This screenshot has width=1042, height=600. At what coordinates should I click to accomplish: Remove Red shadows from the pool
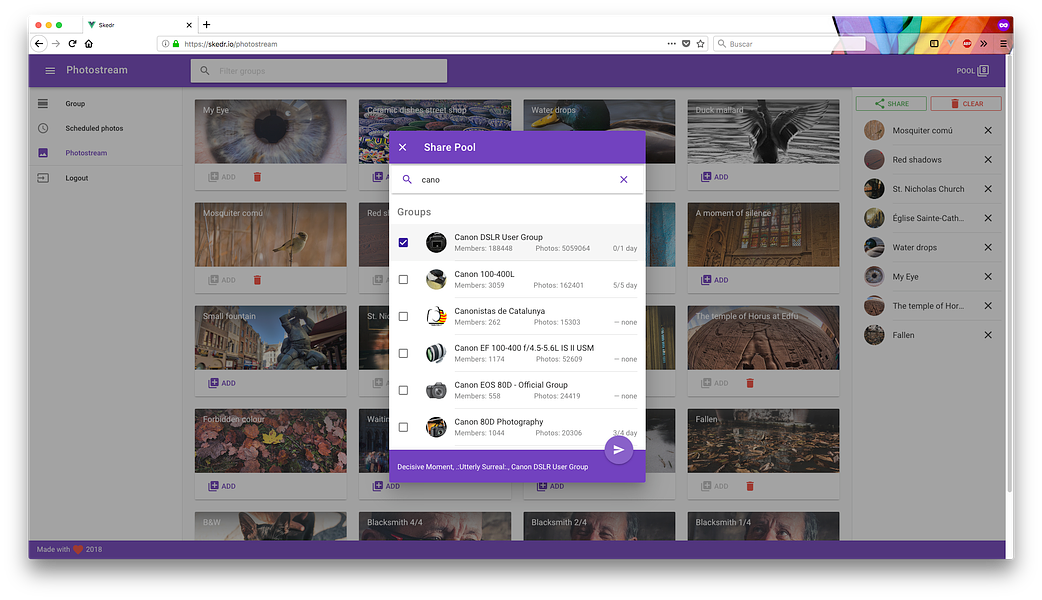pyautogui.click(x=988, y=159)
